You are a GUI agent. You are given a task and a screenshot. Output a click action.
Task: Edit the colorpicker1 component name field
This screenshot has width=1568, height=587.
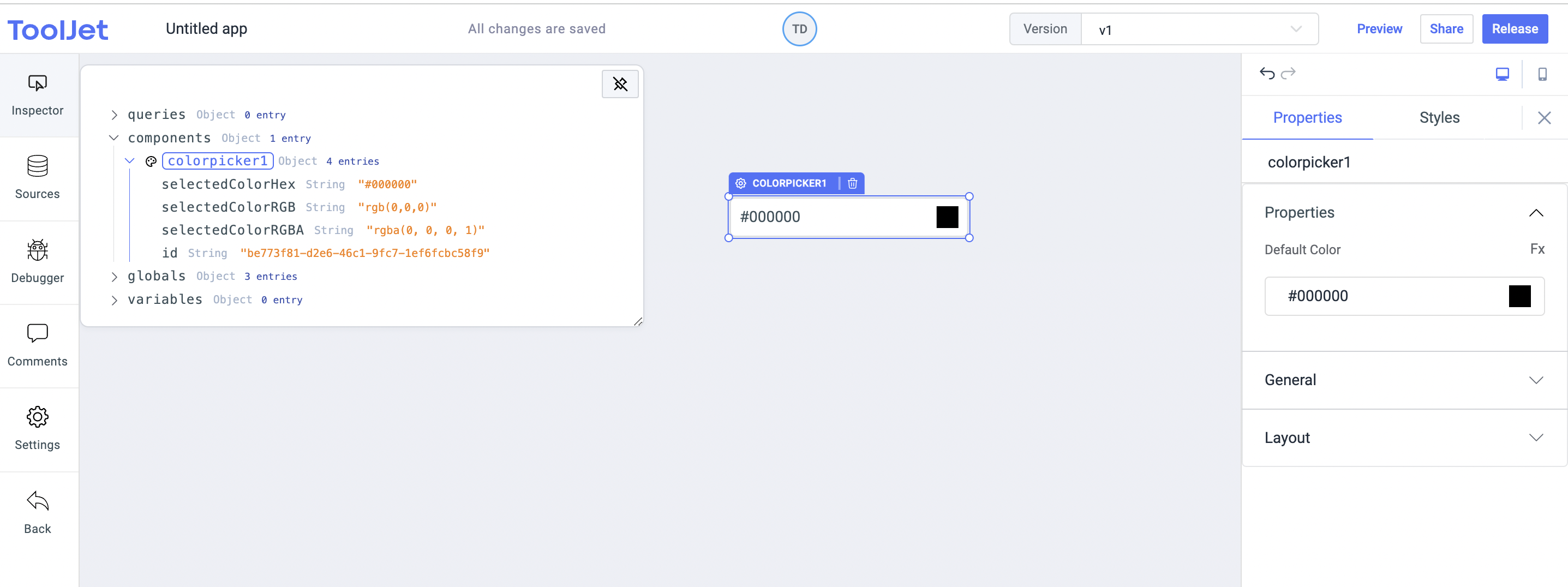click(x=1404, y=163)
